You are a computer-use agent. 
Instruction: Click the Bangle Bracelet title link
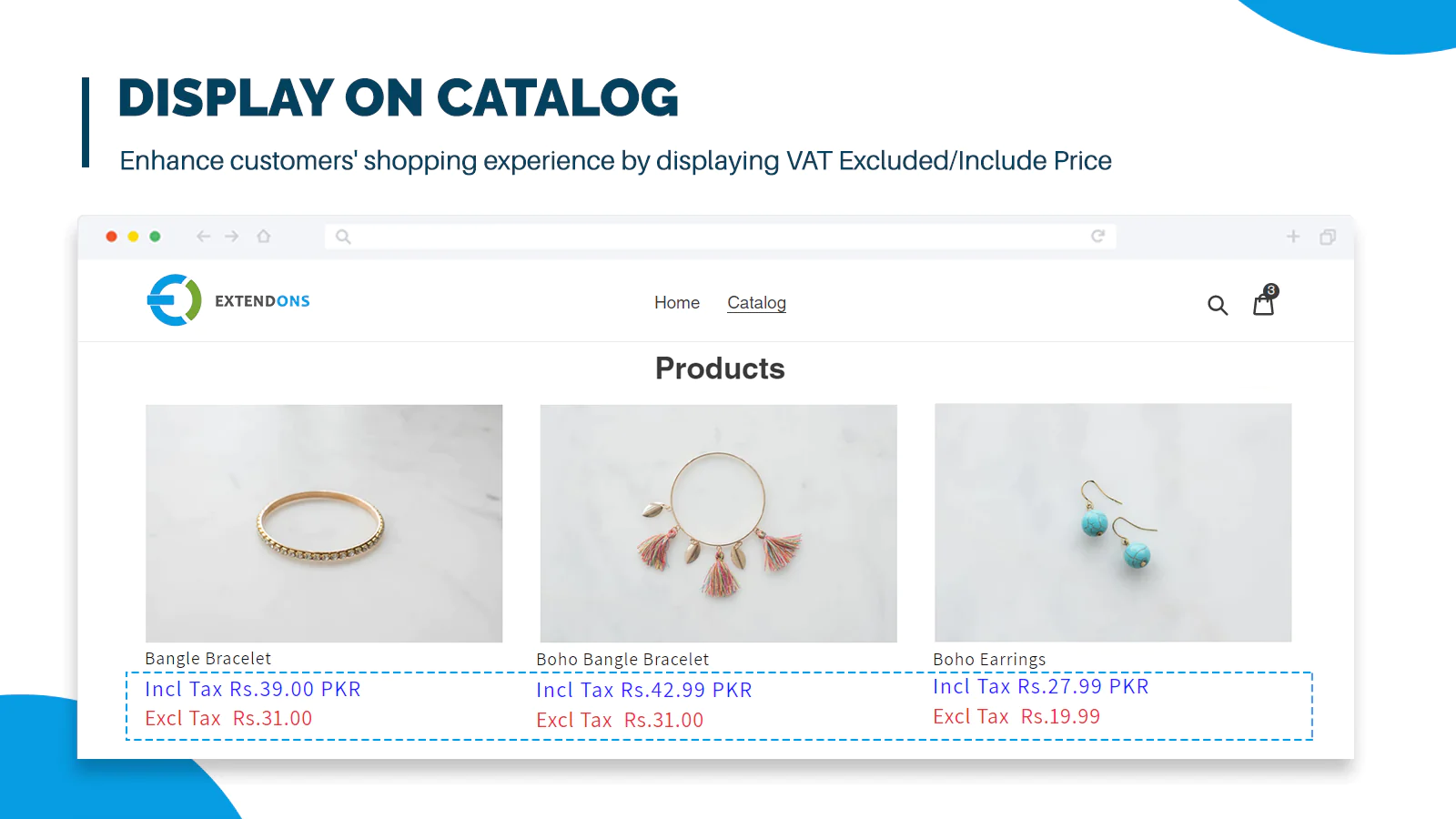pos(208,659)
